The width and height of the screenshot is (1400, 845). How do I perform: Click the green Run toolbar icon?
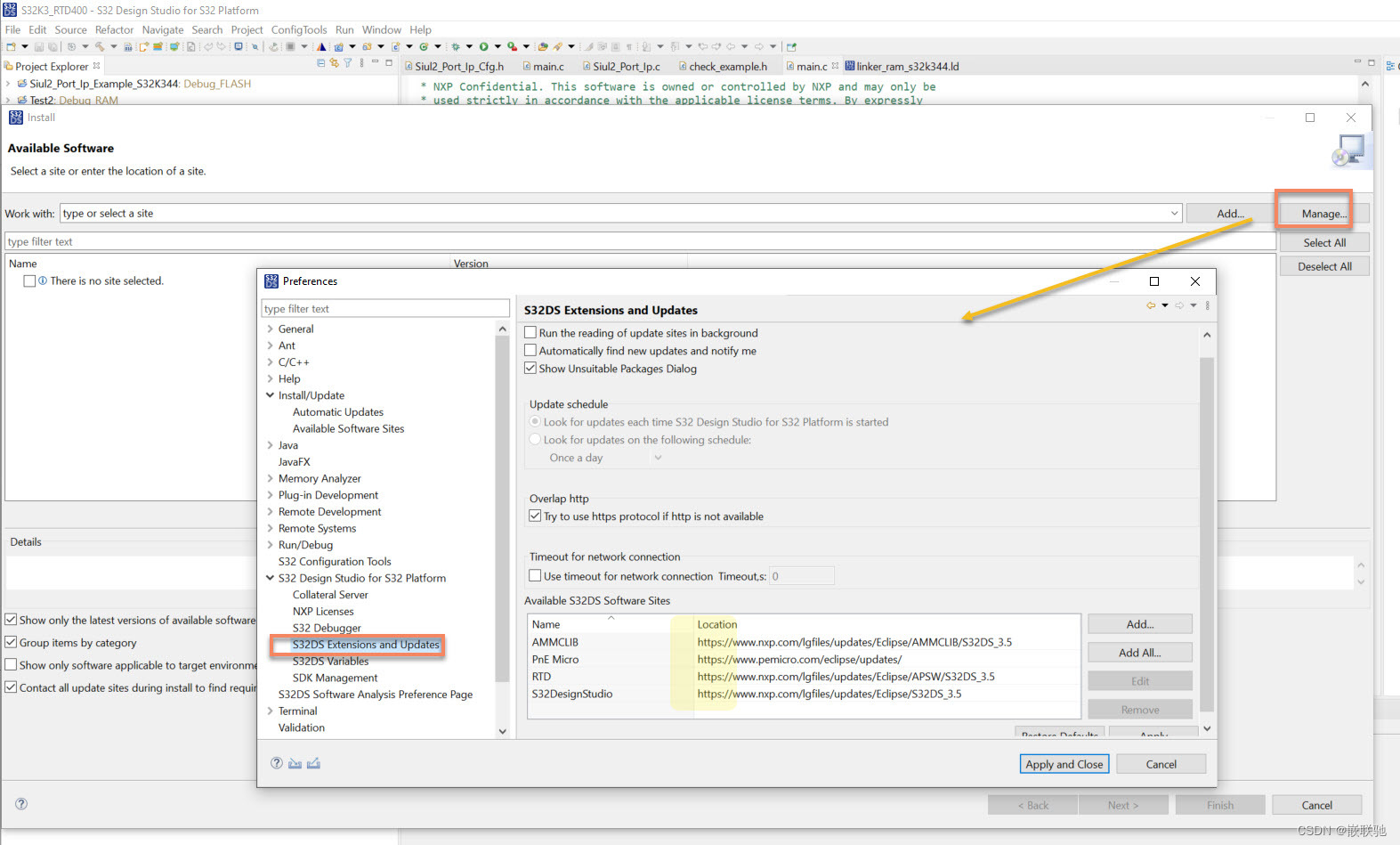(483, 46)
